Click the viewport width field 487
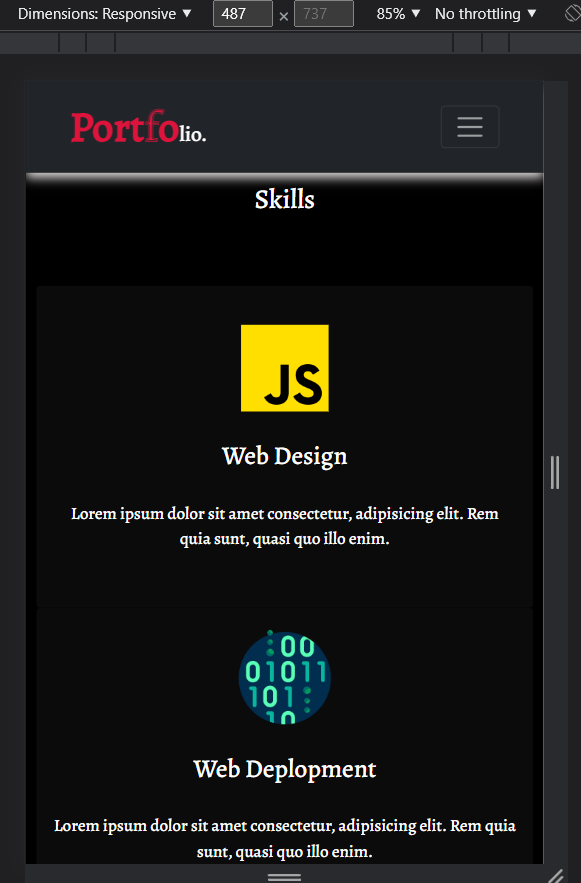The image size is (581, 883). tap(243, 14)
